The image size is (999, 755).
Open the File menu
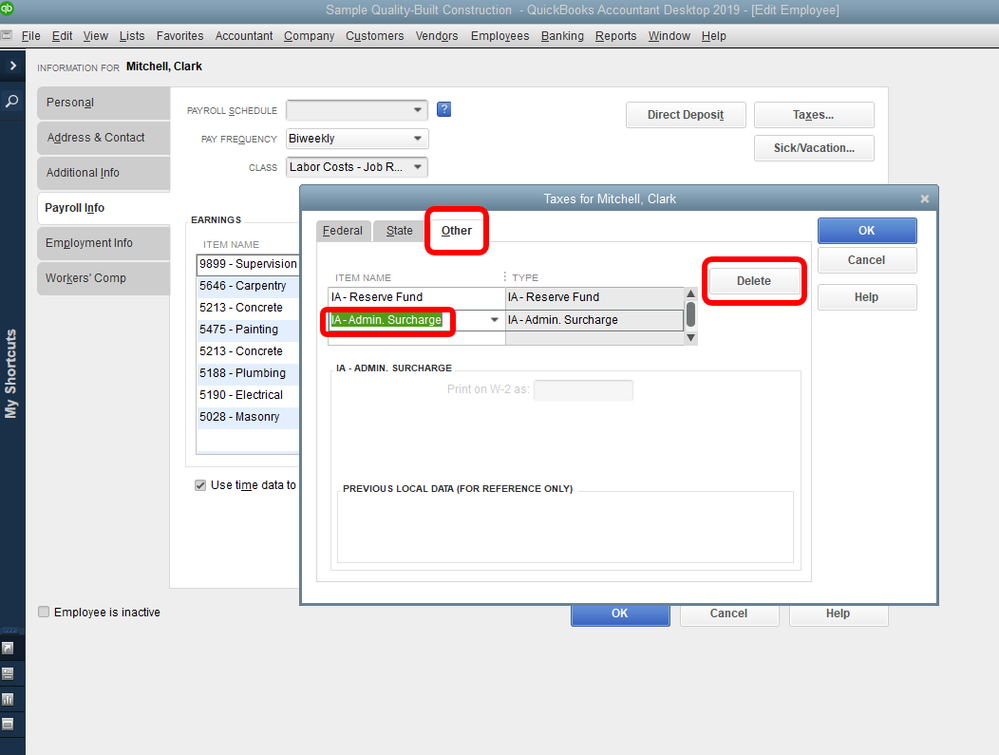pyautogui.click(x=31, y=36)
